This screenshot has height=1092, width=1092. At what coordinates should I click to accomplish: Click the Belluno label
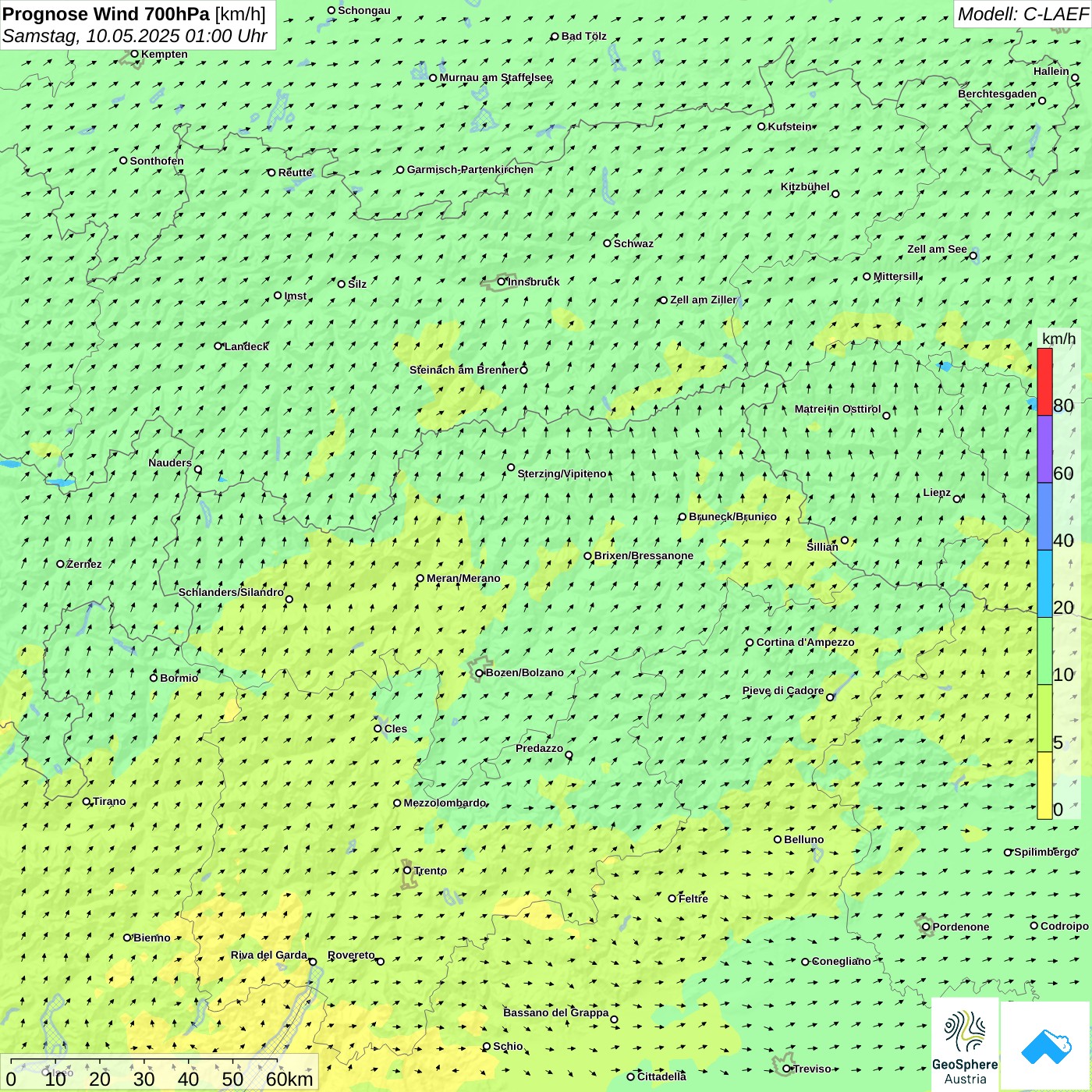(x=803, y=839)
